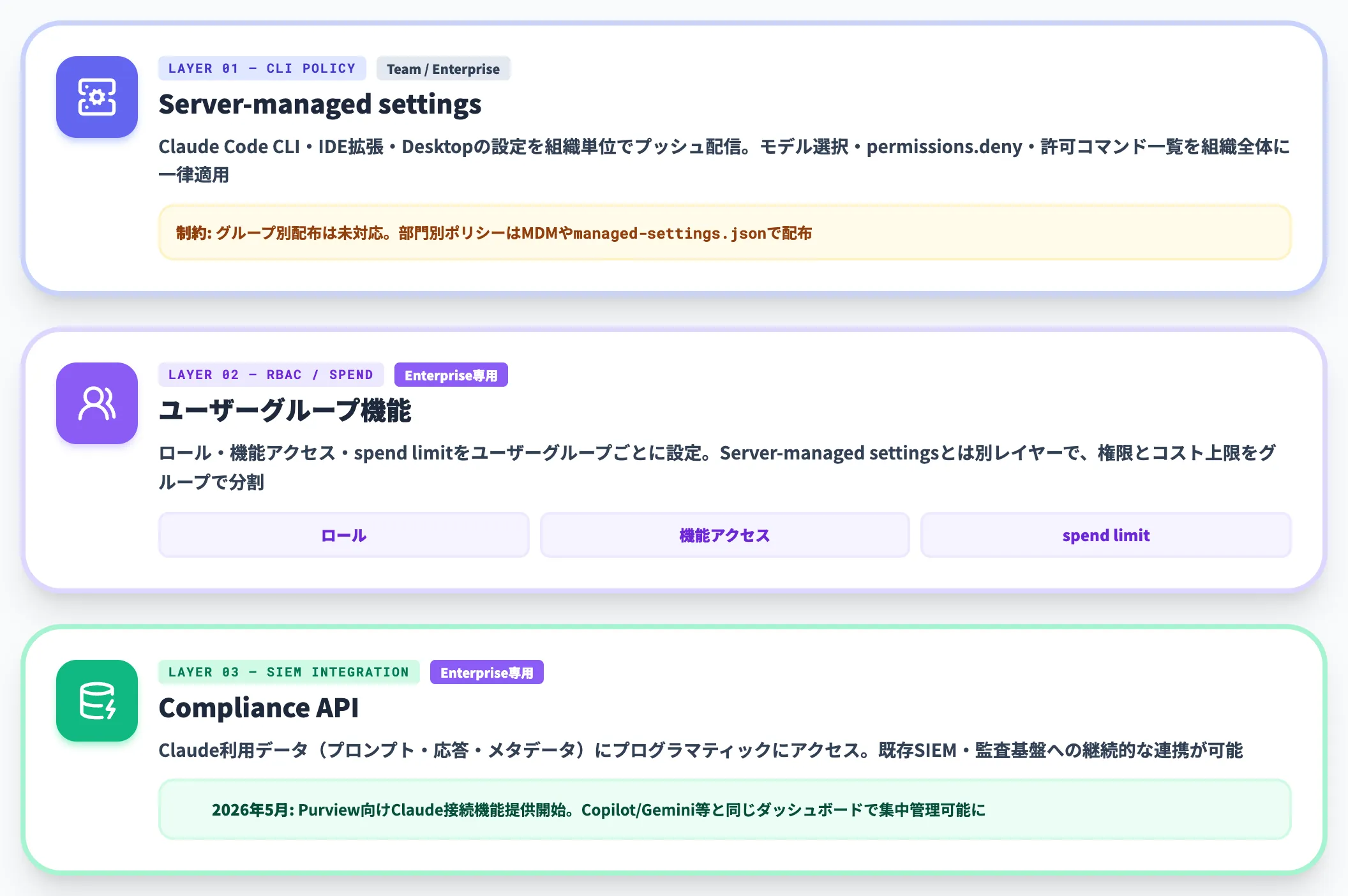Viewport: 1348px width, 896px height.
Task: Select the LAYER 01 – CLI POLICY tag
Action: (x=262, y=68)
